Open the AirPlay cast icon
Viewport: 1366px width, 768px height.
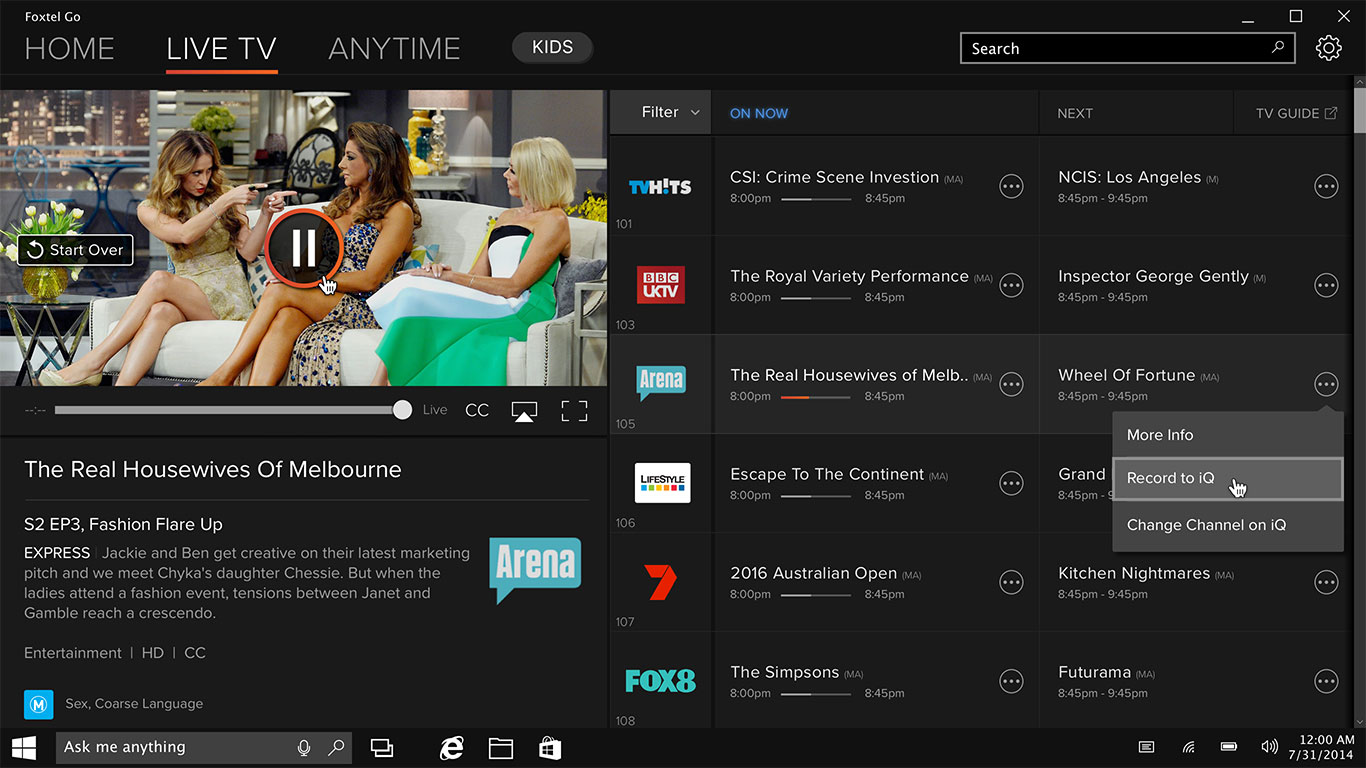pos(524,411)
